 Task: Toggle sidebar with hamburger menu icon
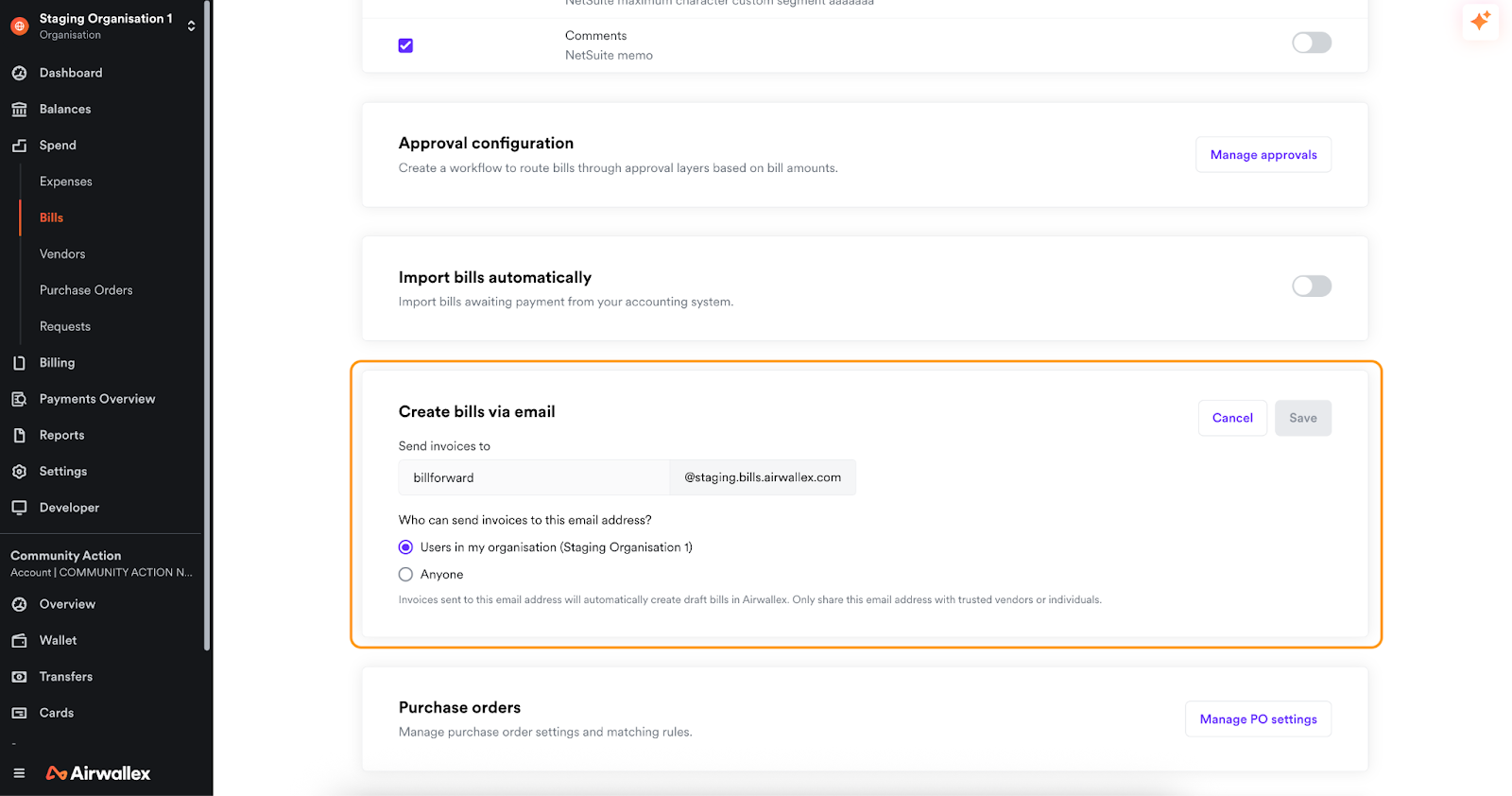[19, 773]
